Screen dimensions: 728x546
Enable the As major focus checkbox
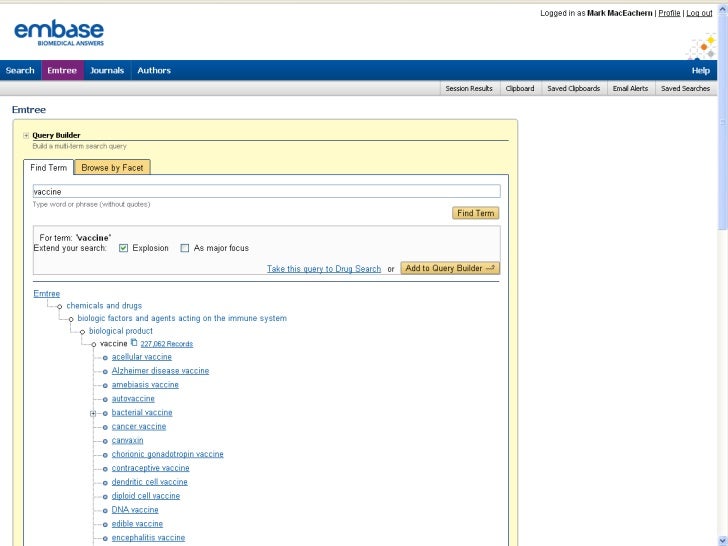coord(185,248)
